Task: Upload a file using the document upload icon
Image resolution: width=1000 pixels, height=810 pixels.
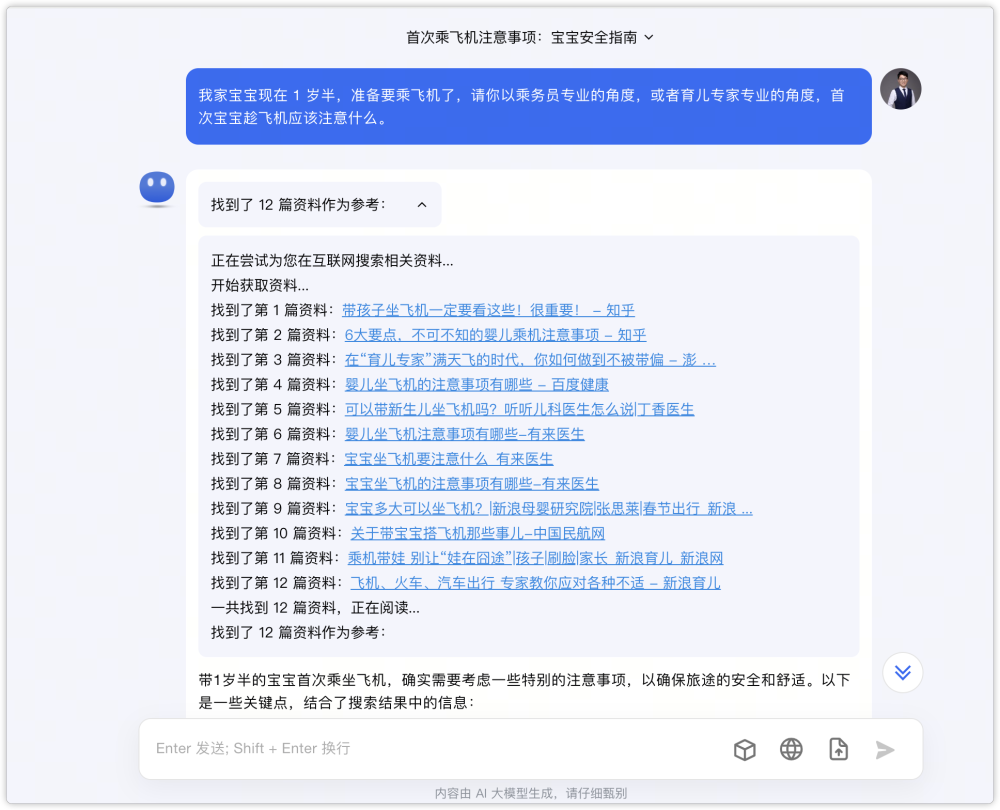Action: pos(838,749)
